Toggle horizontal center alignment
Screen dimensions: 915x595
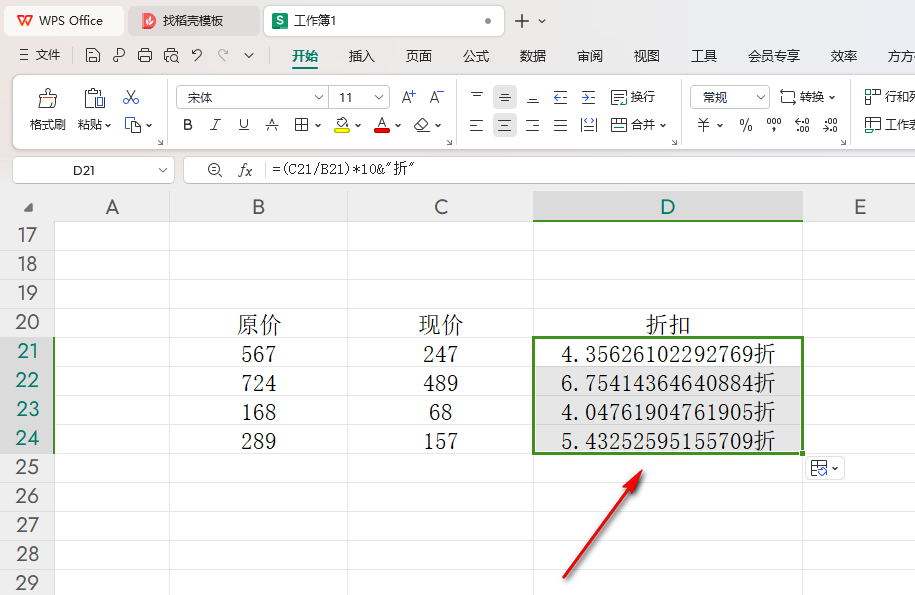[x=505, y=125]
